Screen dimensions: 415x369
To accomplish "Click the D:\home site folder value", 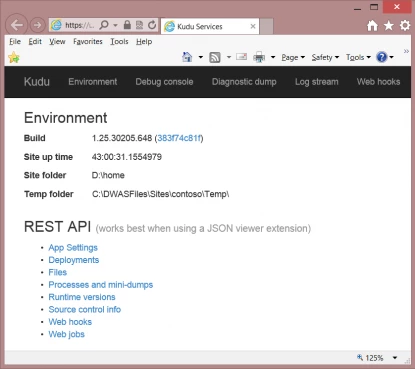I will (x=108, y=175).
